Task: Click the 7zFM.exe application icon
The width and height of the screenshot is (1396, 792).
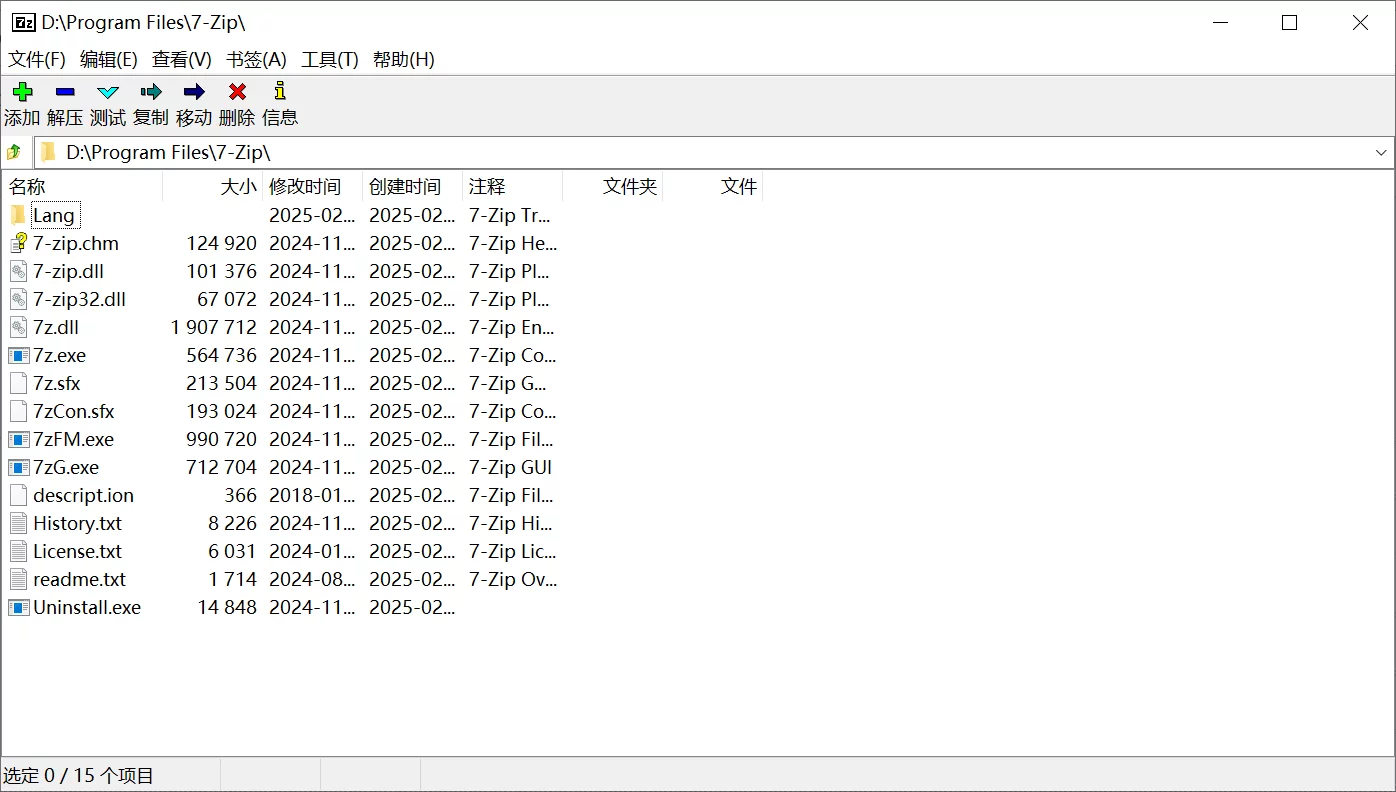Action: pos(18,439)
